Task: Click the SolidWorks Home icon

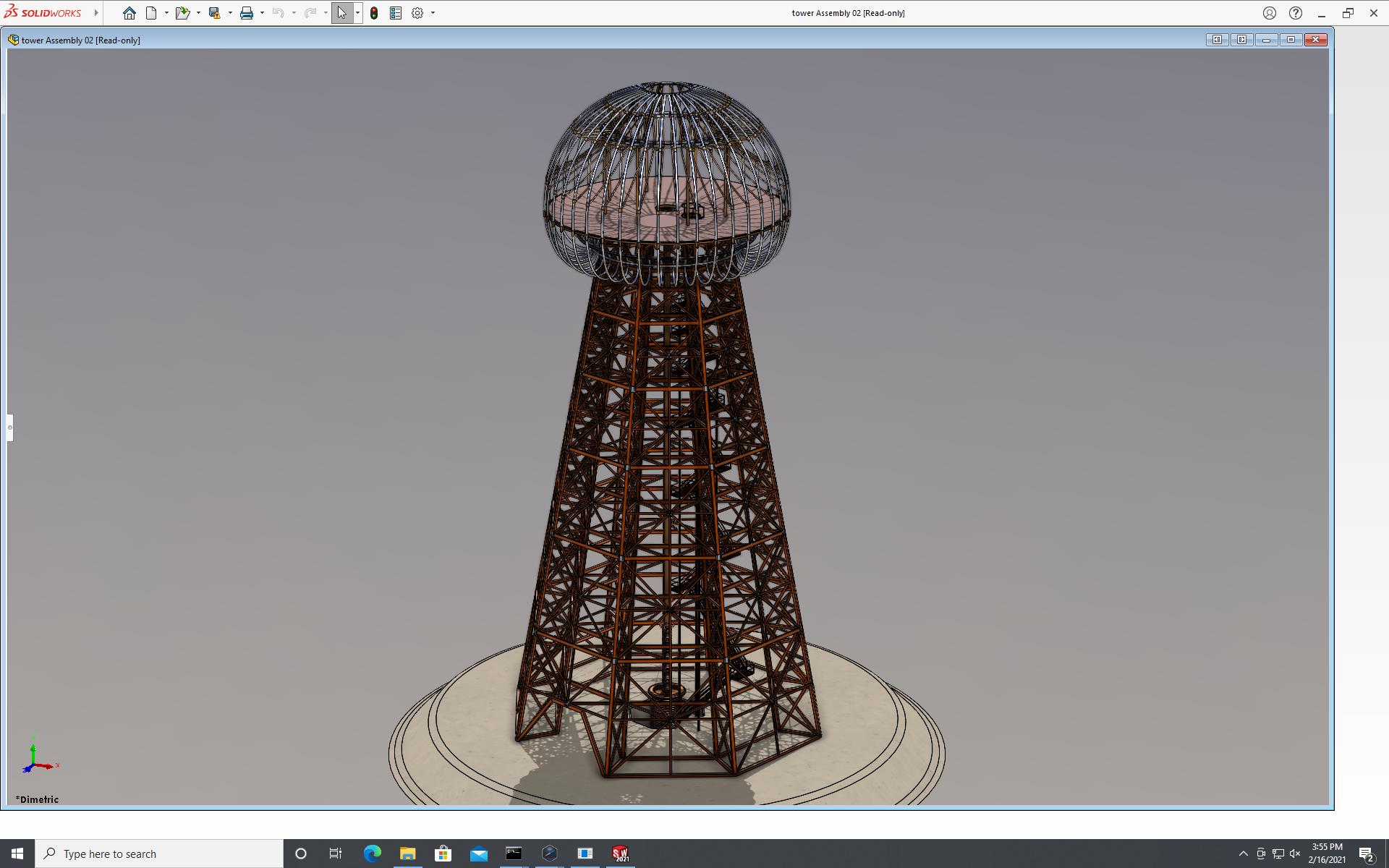Action: (x=129, y=13)
